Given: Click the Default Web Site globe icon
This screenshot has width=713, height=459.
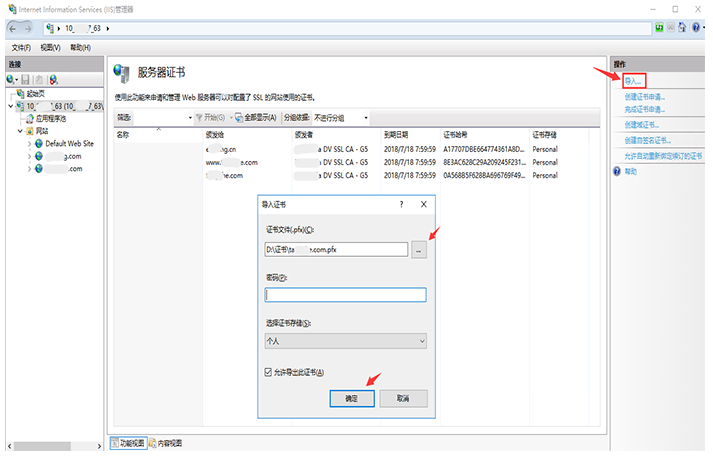Looking at the screenshot, I should click(38, 144).
